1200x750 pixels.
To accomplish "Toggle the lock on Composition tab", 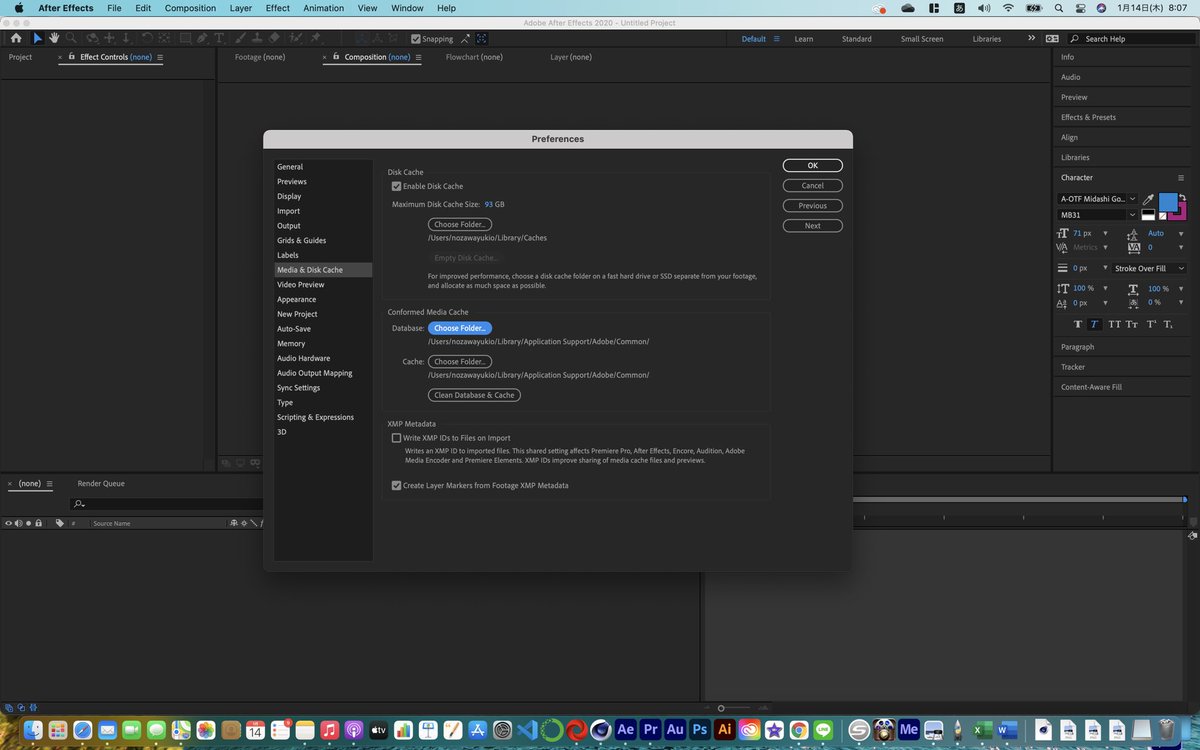I will tap(337, 57).
